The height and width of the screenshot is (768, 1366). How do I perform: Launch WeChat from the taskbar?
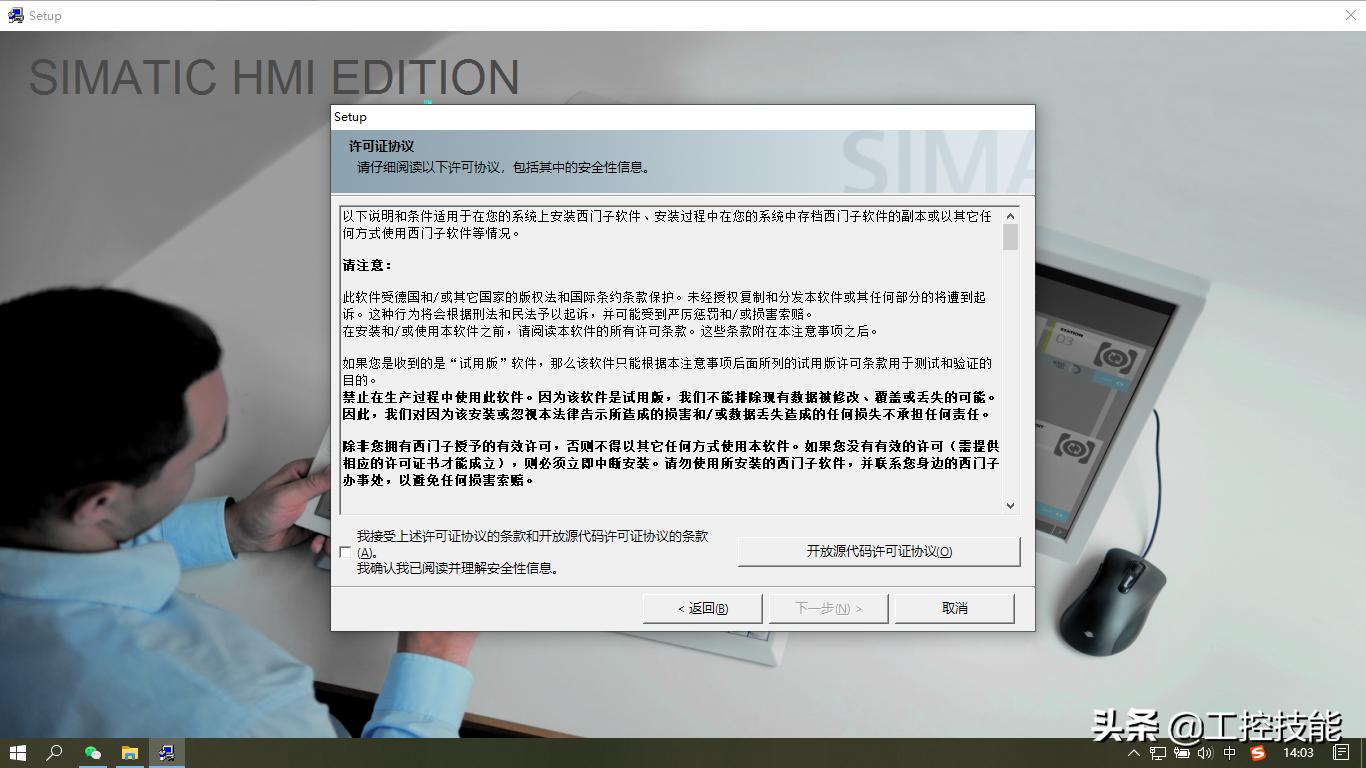tap(93, 753)
